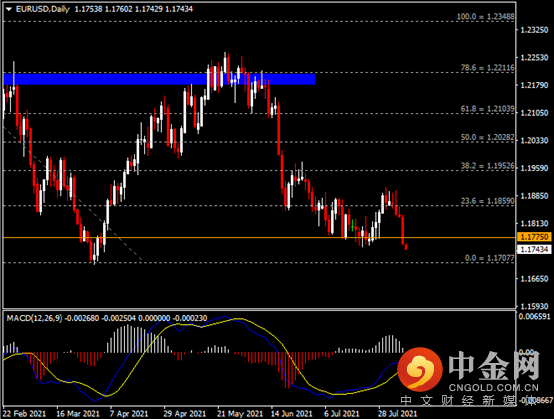Viewport: 554px width, 419px height.
Task: Click the white 1.17434 current price label
Action: [534, 249]
